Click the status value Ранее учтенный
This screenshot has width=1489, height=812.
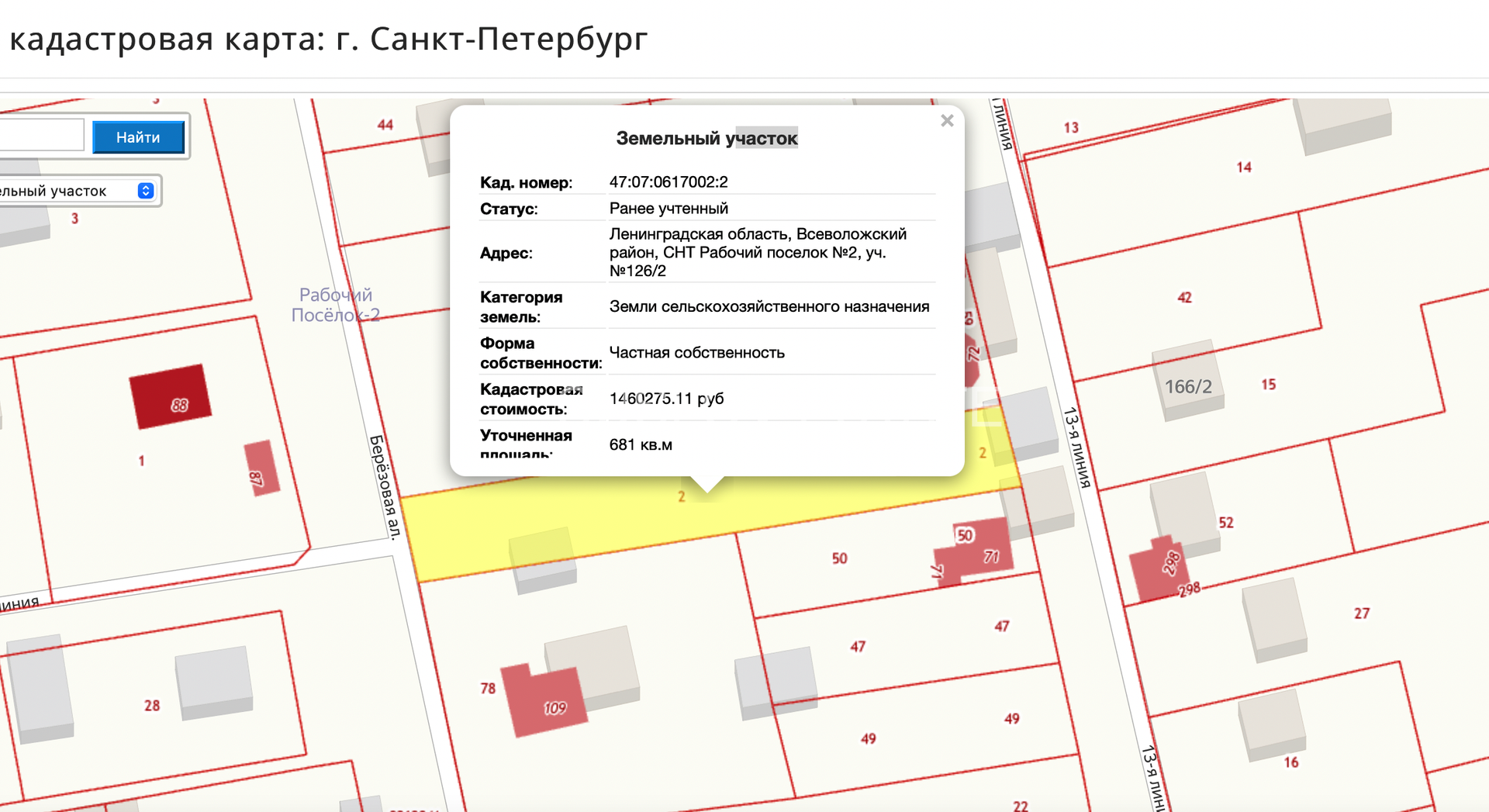point(668,209)
